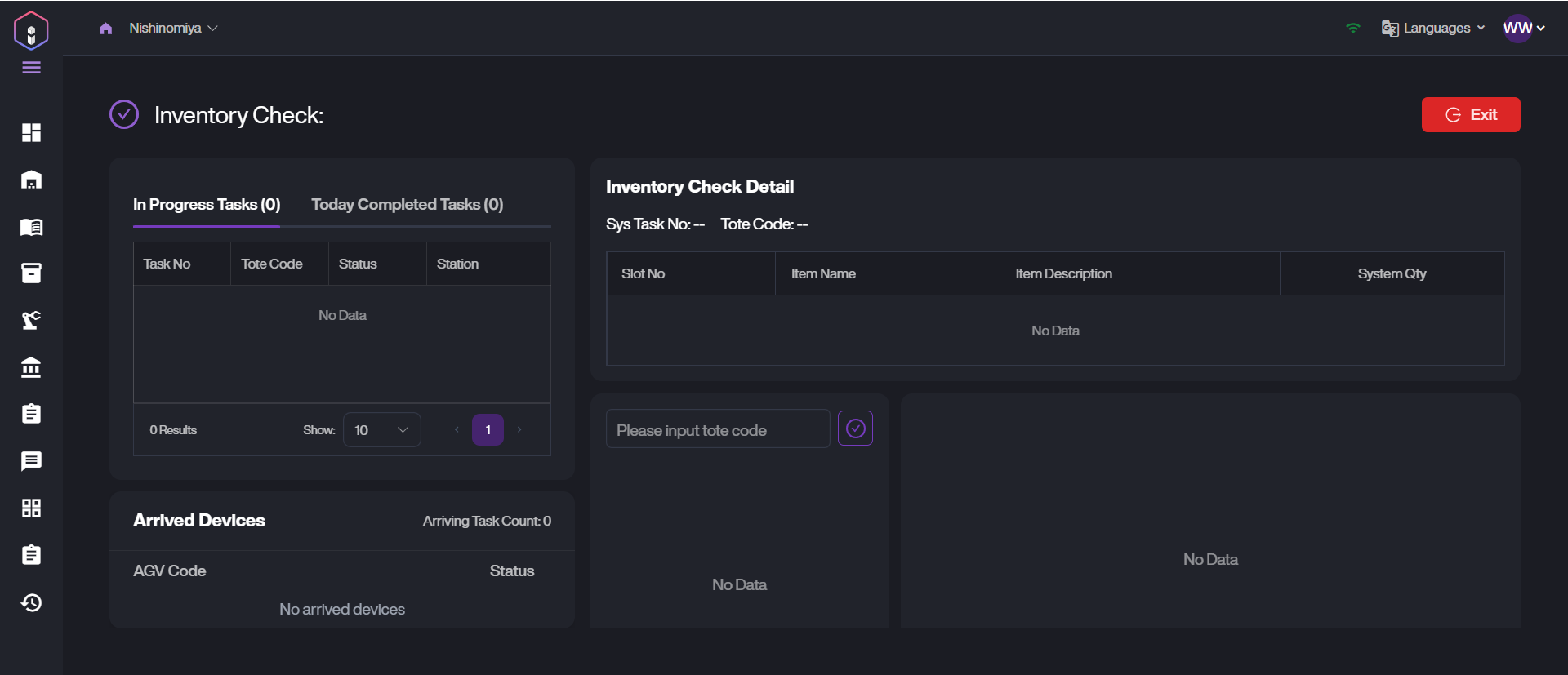Open the grid widgets sidebar icon

[x=31, y=508]
